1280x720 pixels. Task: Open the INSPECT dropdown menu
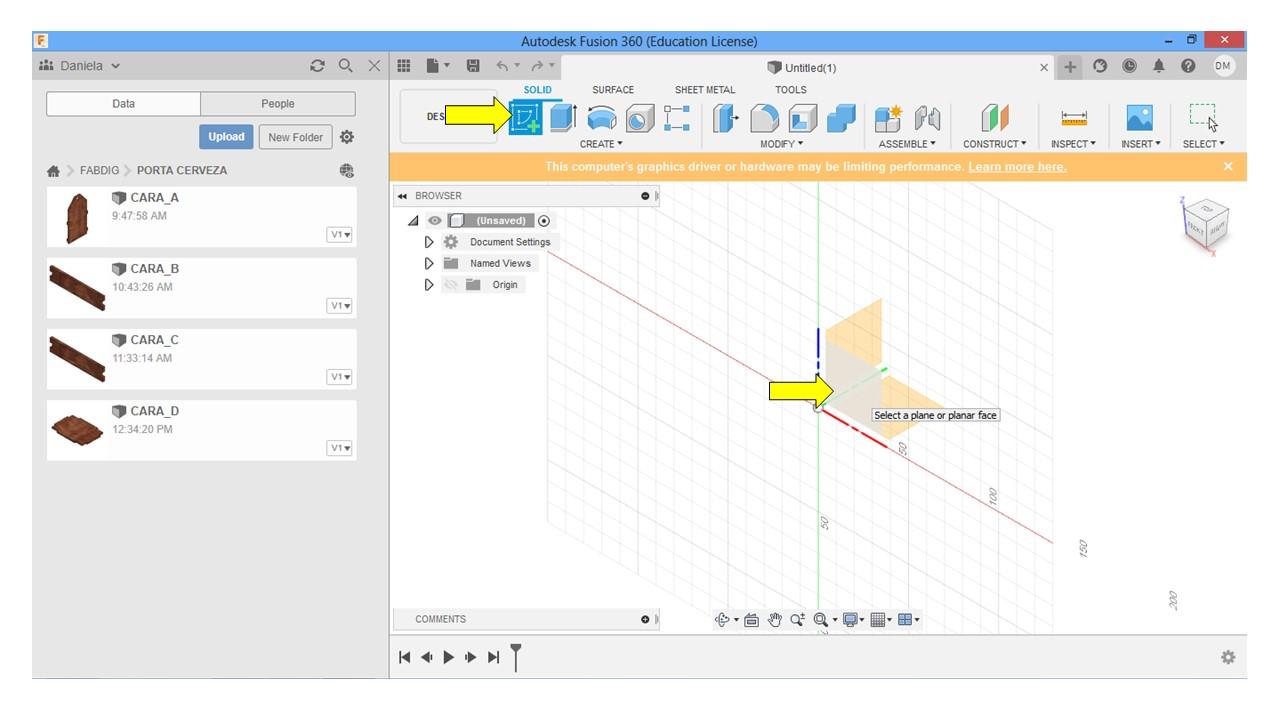(x=1073, y=144)
